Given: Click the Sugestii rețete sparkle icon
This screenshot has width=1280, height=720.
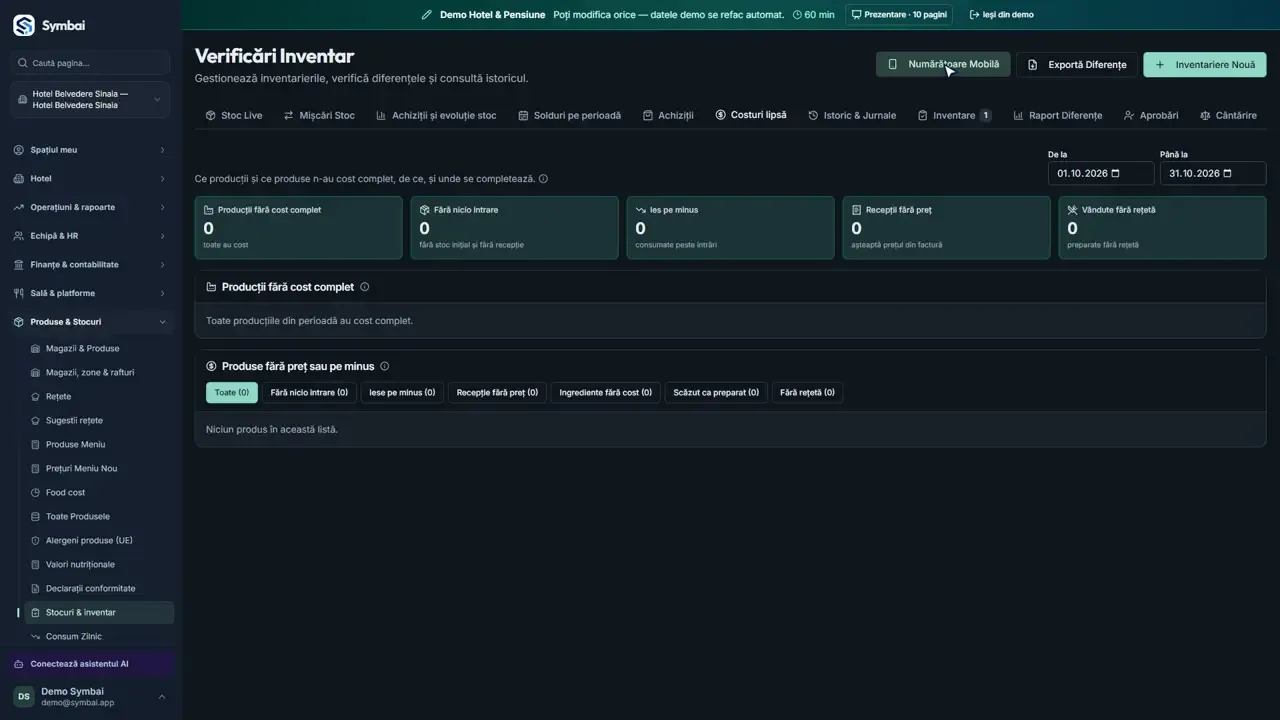Looking at the screenshot, I should pos(36,421).
